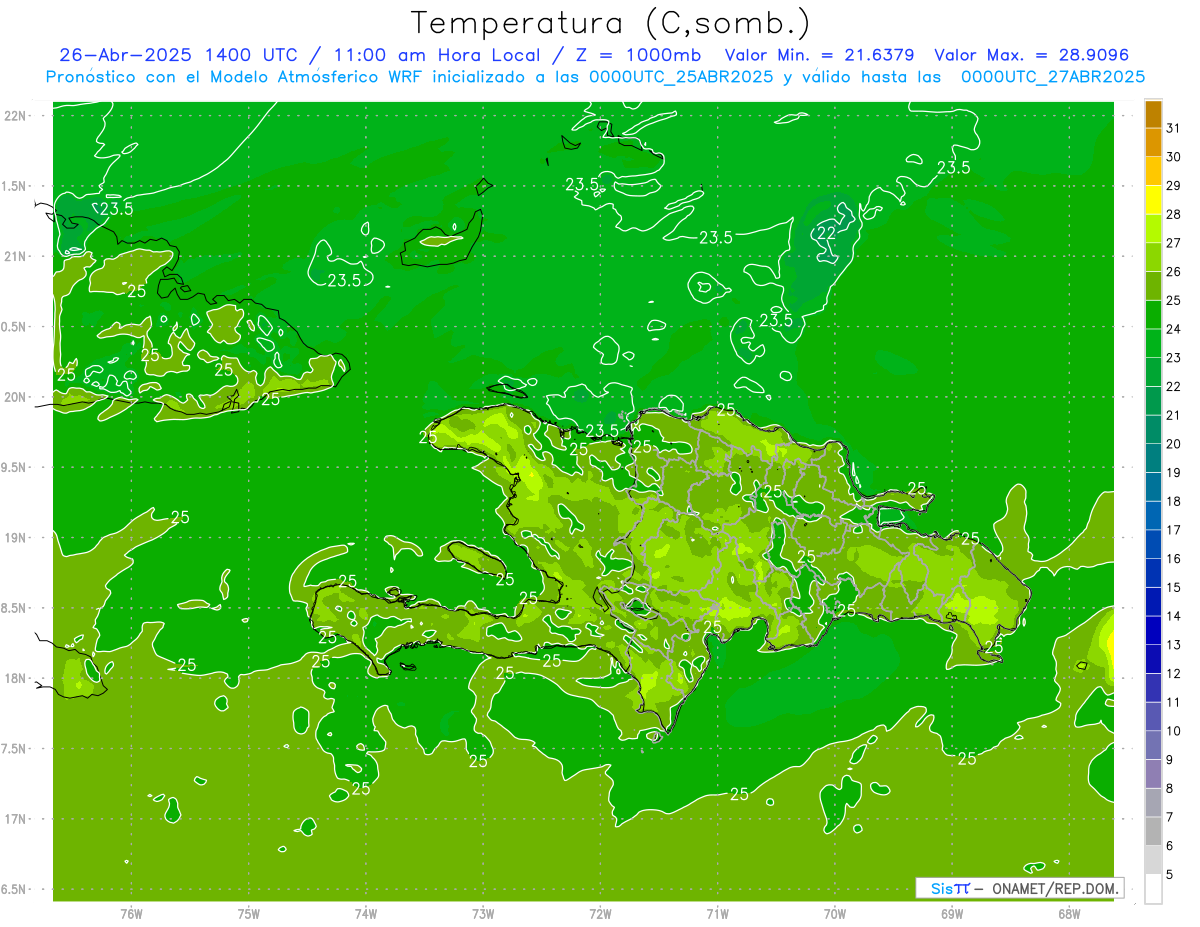Image resolution: width=1200 pixels, height=927 pixels.
Task: Click the 18N latitude axis label
Action: [15, 678]
